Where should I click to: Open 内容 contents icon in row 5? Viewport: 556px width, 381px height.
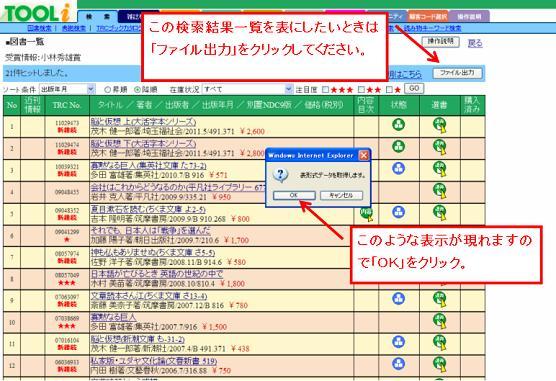366,214
